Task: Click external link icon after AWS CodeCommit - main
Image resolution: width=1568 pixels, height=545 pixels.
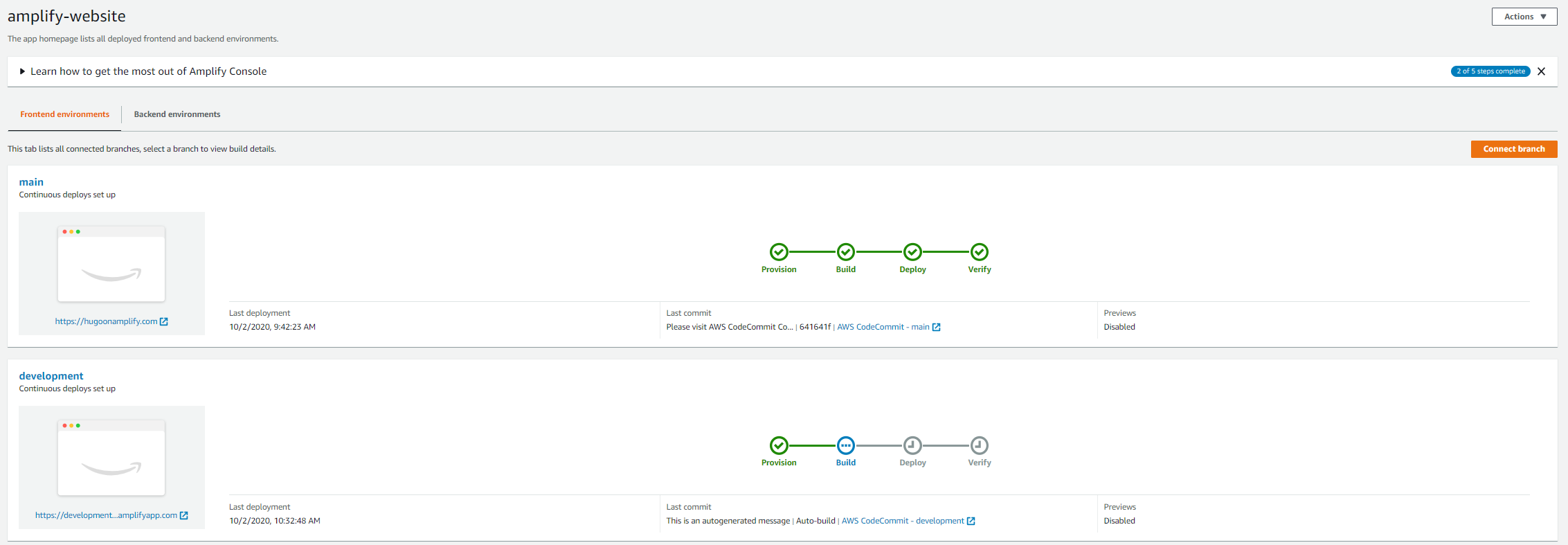Action: click(937, 327)
